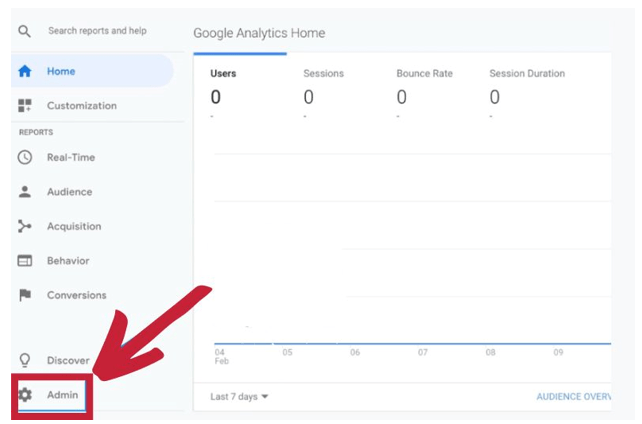
Task: Click the Acquisition branching icon
Action: 25,226
